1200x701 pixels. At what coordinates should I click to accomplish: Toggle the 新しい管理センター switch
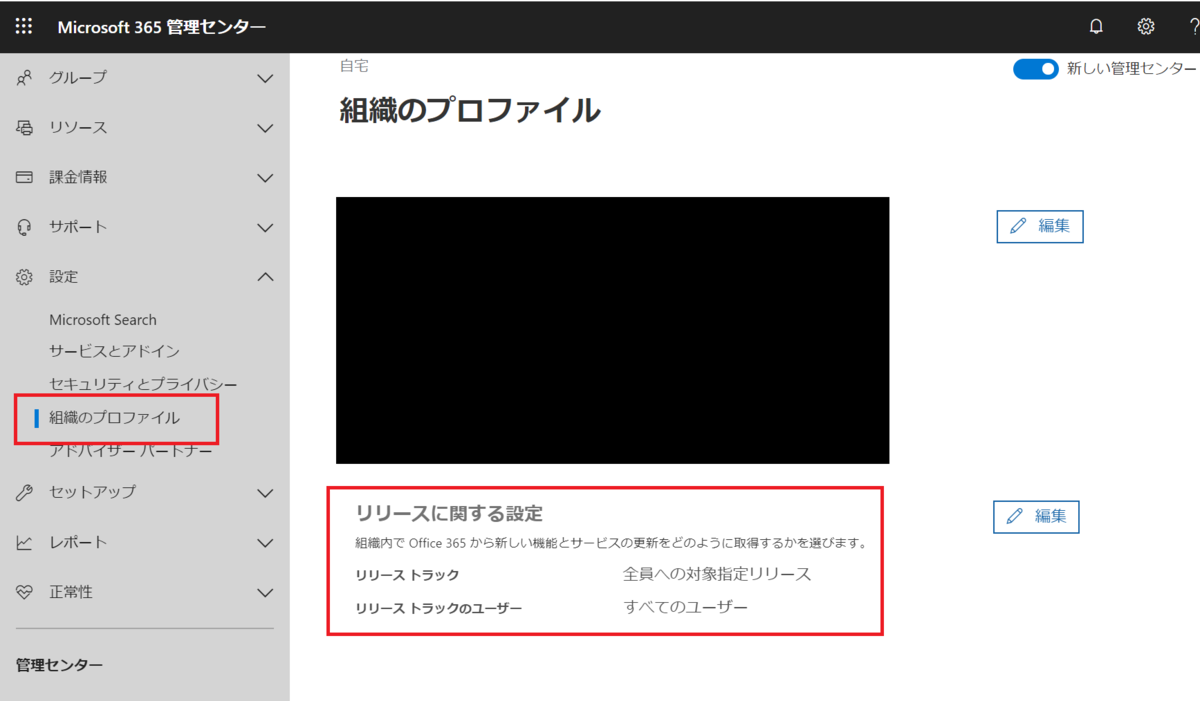point(1035,69)
